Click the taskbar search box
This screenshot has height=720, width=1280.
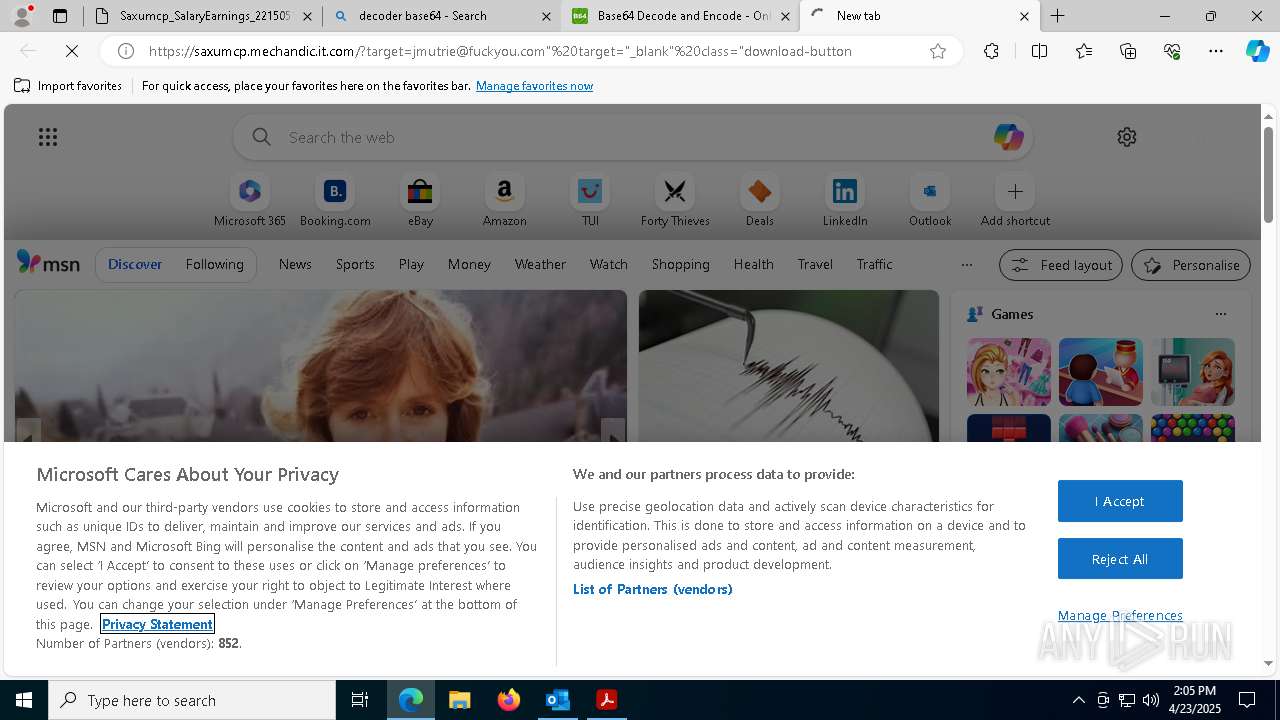[x=192, y=700]
